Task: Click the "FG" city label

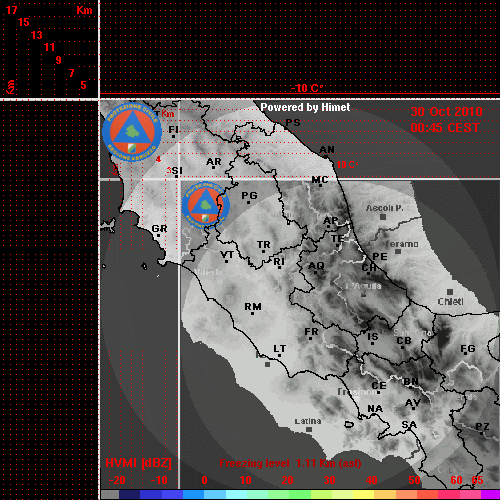Action: click(x=468, y=349)
